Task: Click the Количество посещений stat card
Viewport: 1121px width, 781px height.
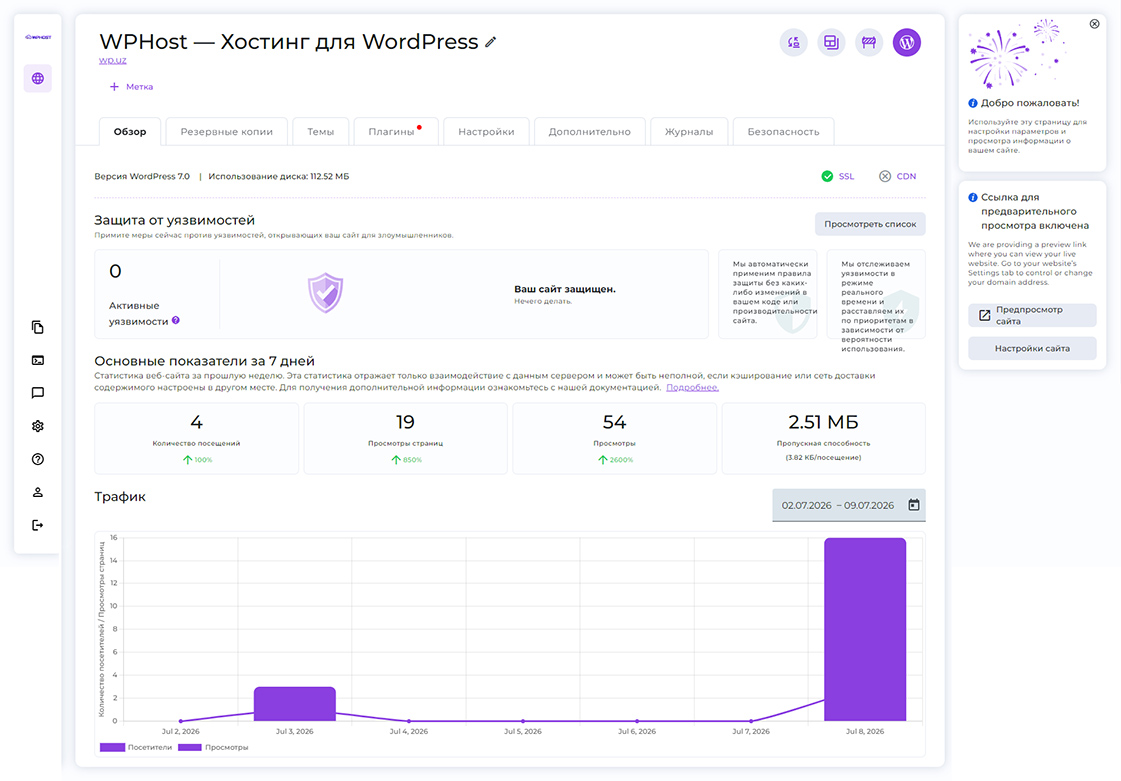Action: [197, 438]
